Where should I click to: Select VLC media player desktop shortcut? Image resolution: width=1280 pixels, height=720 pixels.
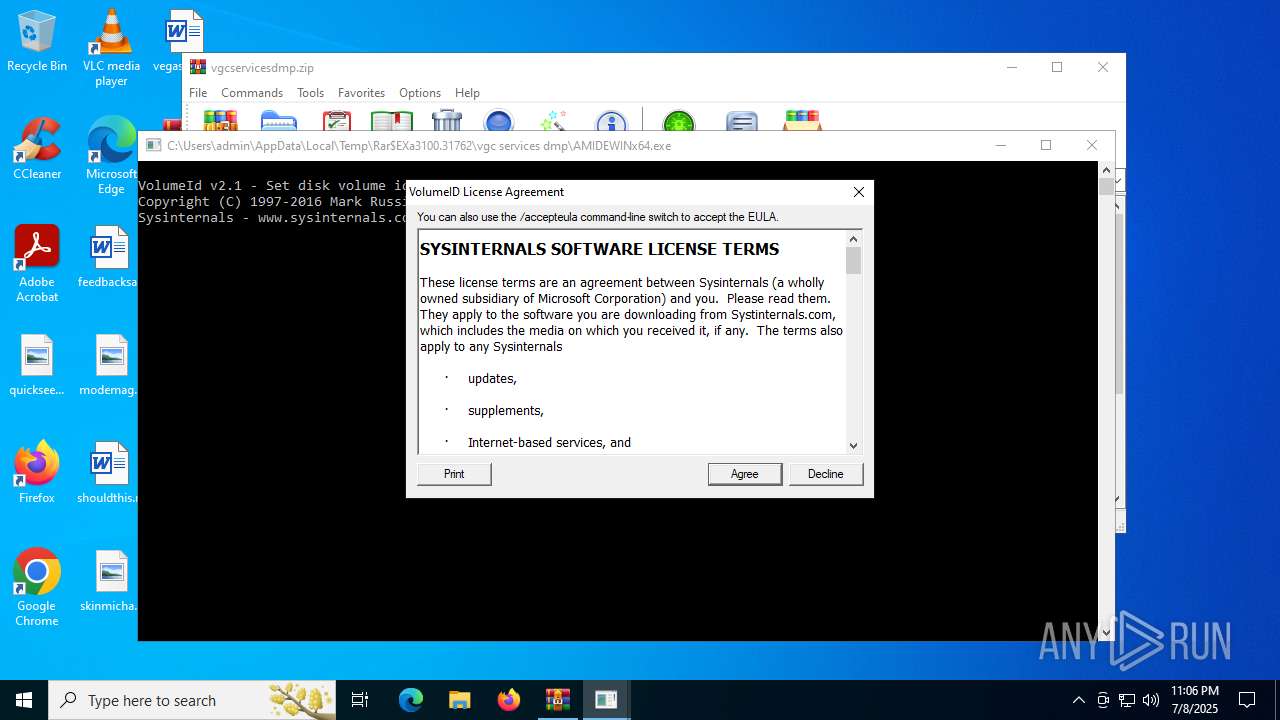tap(111, 47)
